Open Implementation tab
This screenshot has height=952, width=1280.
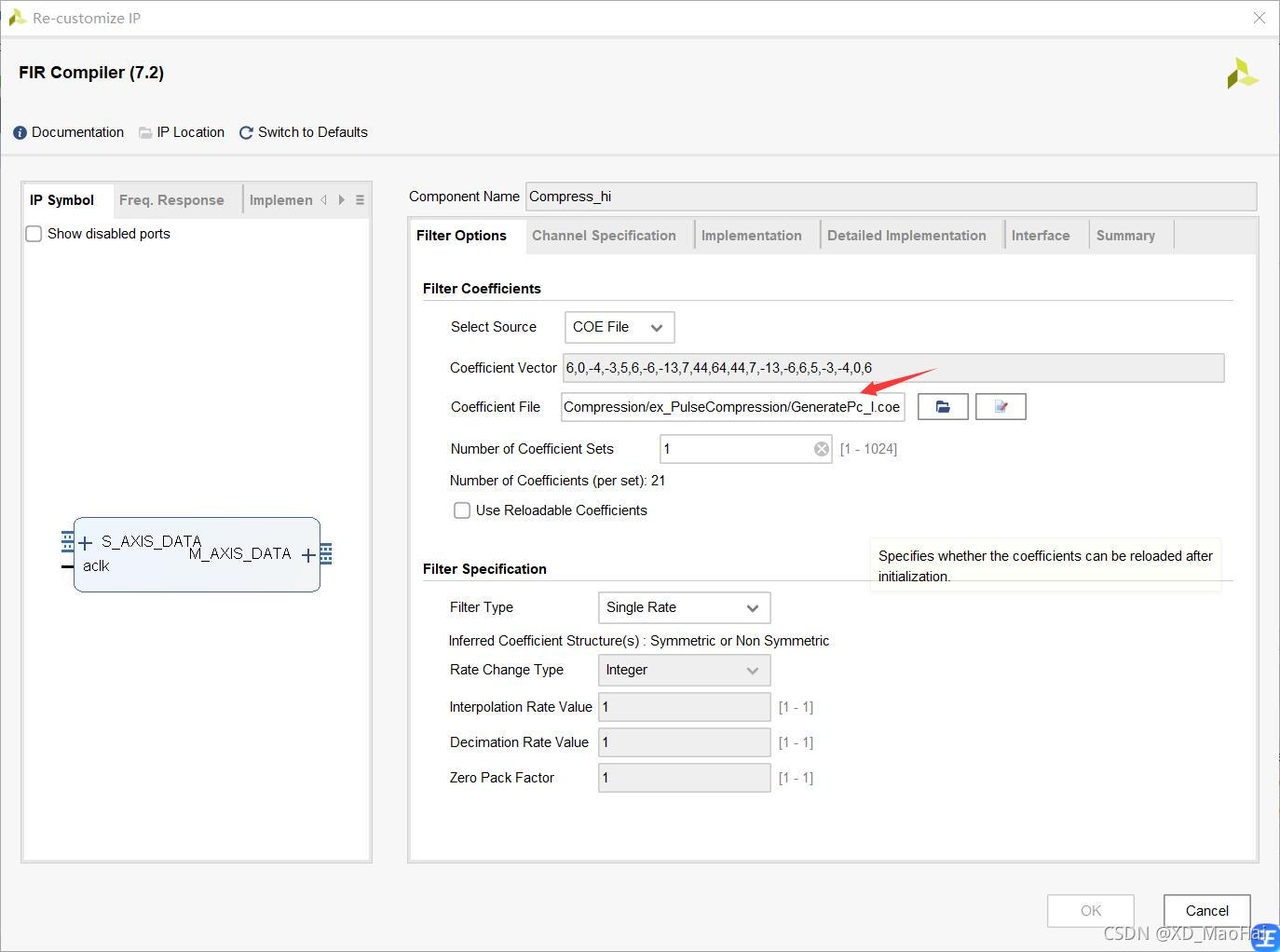coord(752,236)
